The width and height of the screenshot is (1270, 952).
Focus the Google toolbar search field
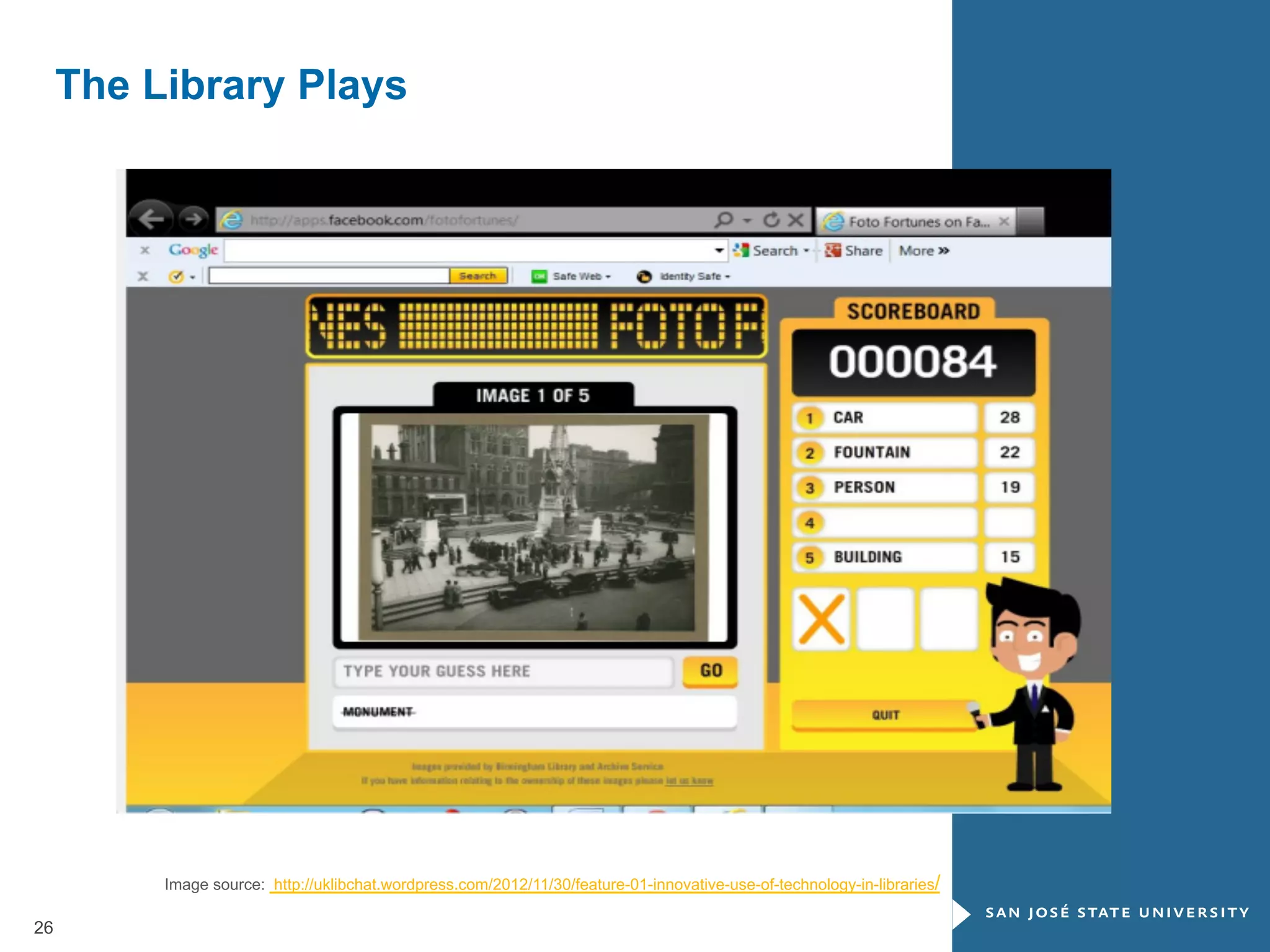click(x=468, y=251)
